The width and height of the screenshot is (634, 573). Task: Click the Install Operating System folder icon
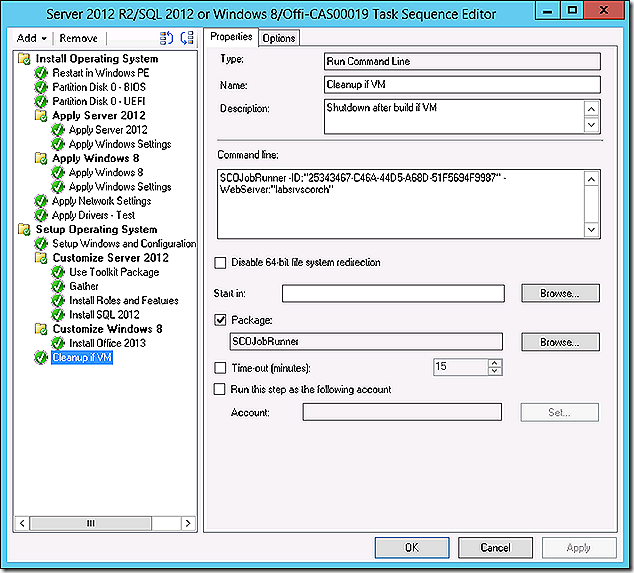(x=24, y=59)
